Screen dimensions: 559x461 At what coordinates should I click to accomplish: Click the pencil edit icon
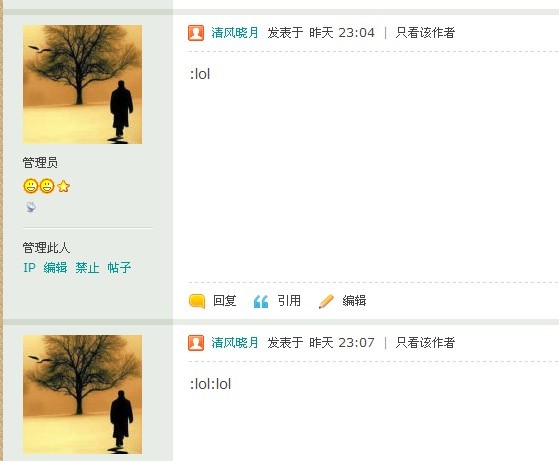(326, 301)
